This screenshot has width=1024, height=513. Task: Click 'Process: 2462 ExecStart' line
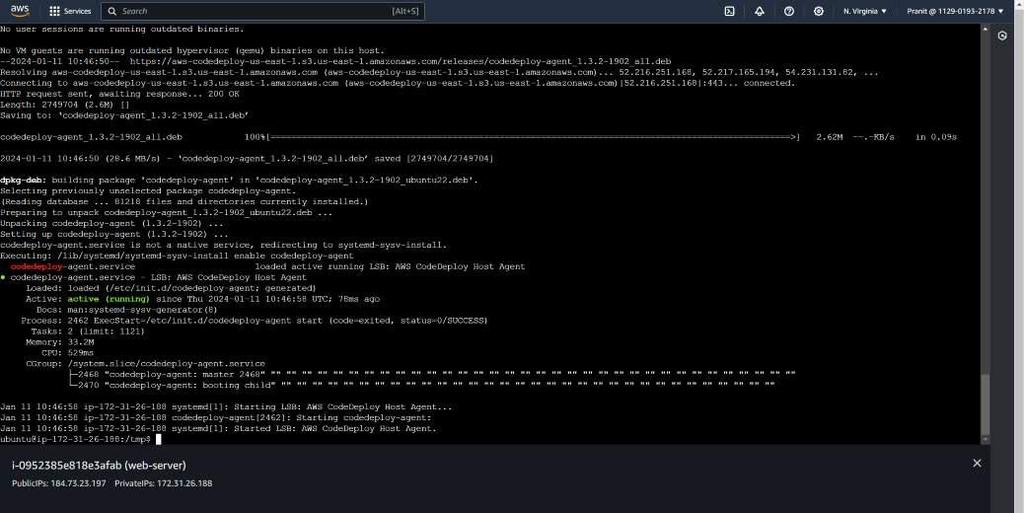pos(254,320)
